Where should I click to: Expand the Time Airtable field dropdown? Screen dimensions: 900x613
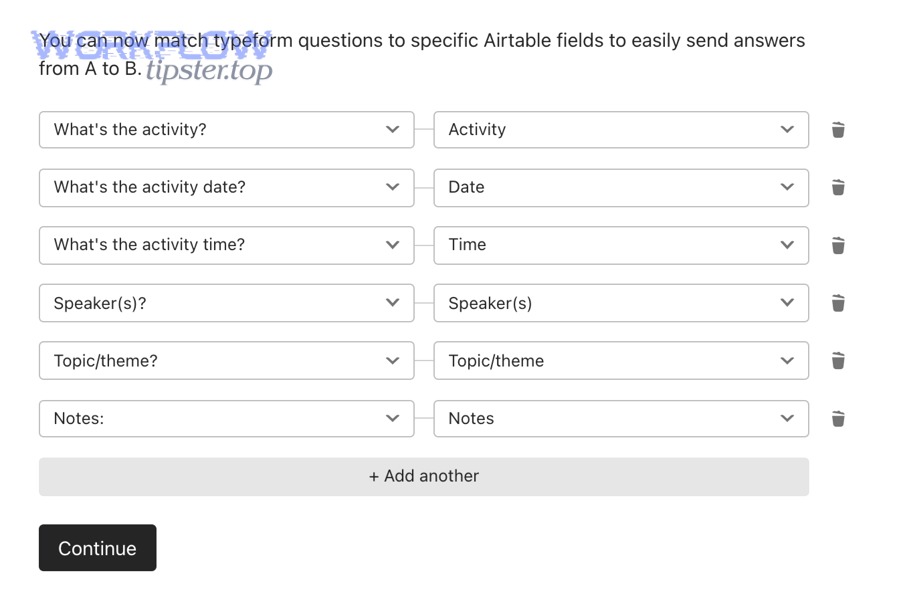(x=620, y=245)
